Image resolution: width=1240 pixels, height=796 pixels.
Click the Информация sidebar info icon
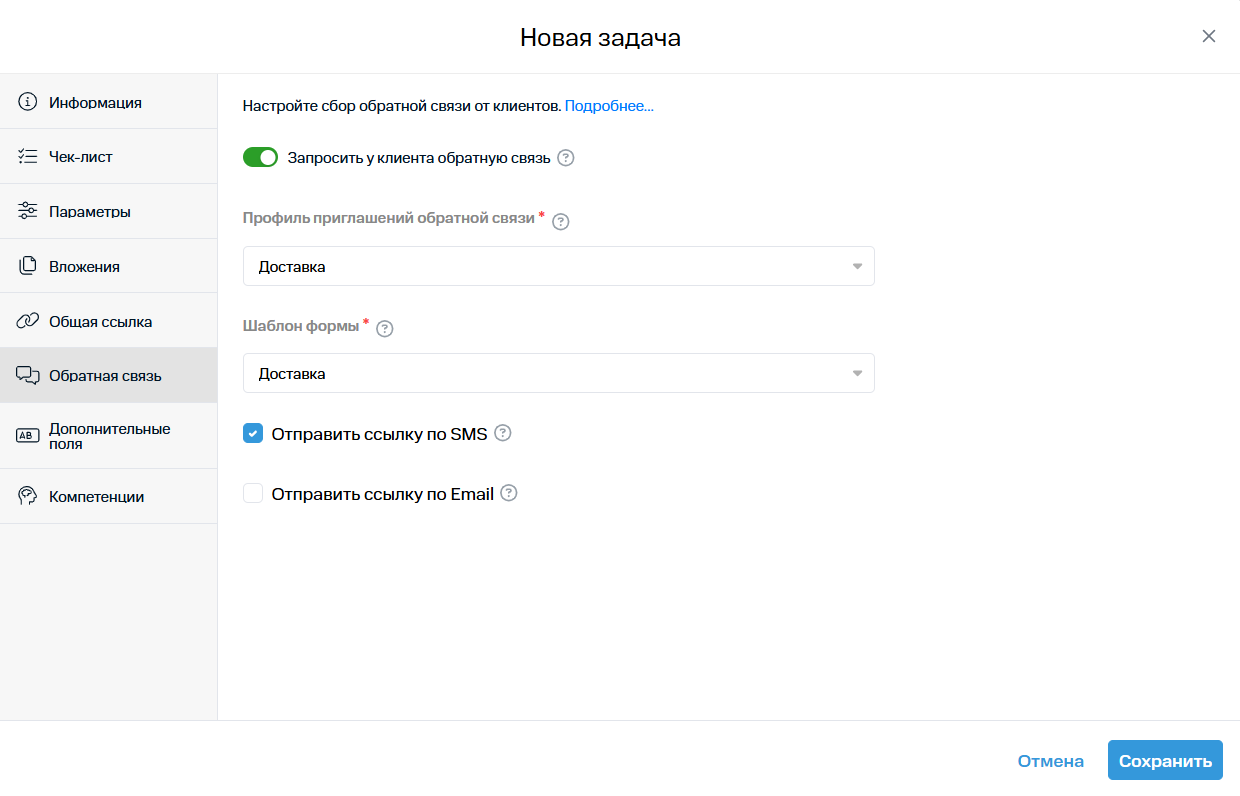tap(28, 102)
